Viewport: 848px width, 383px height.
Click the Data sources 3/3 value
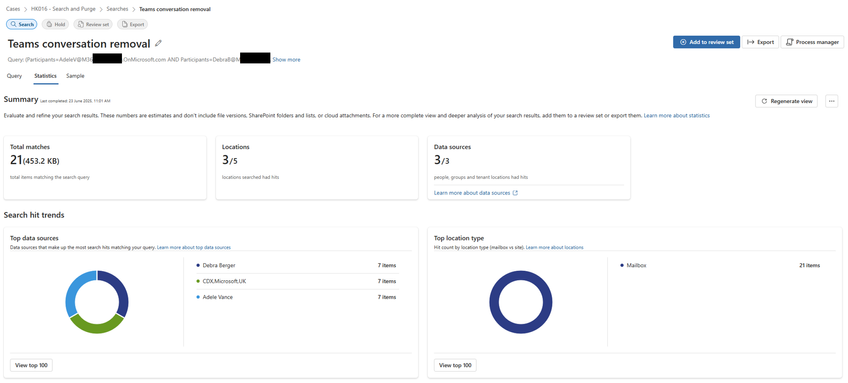pos(442,160)
